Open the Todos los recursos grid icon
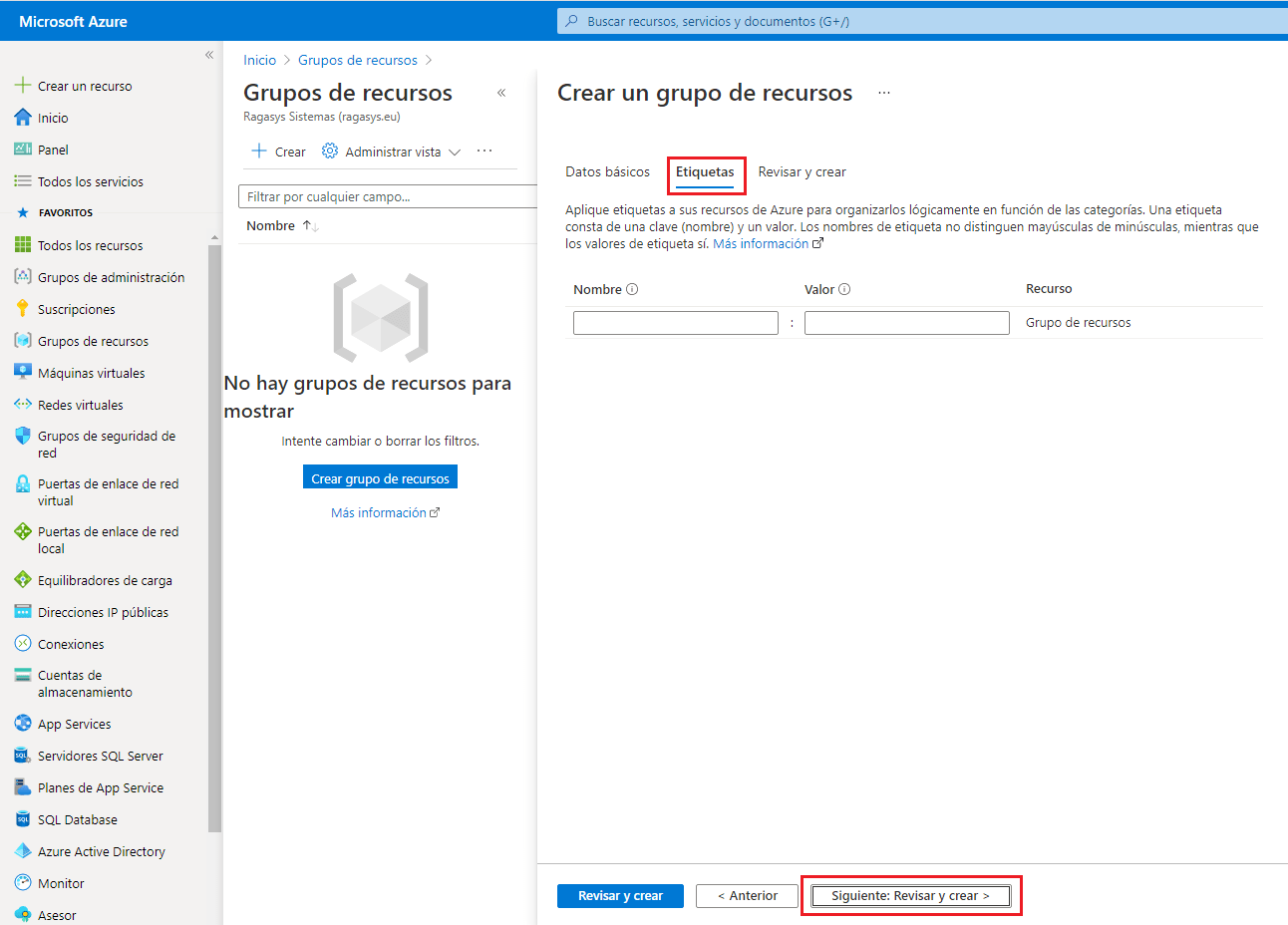 pyautogui.click(x=23, y=245)
